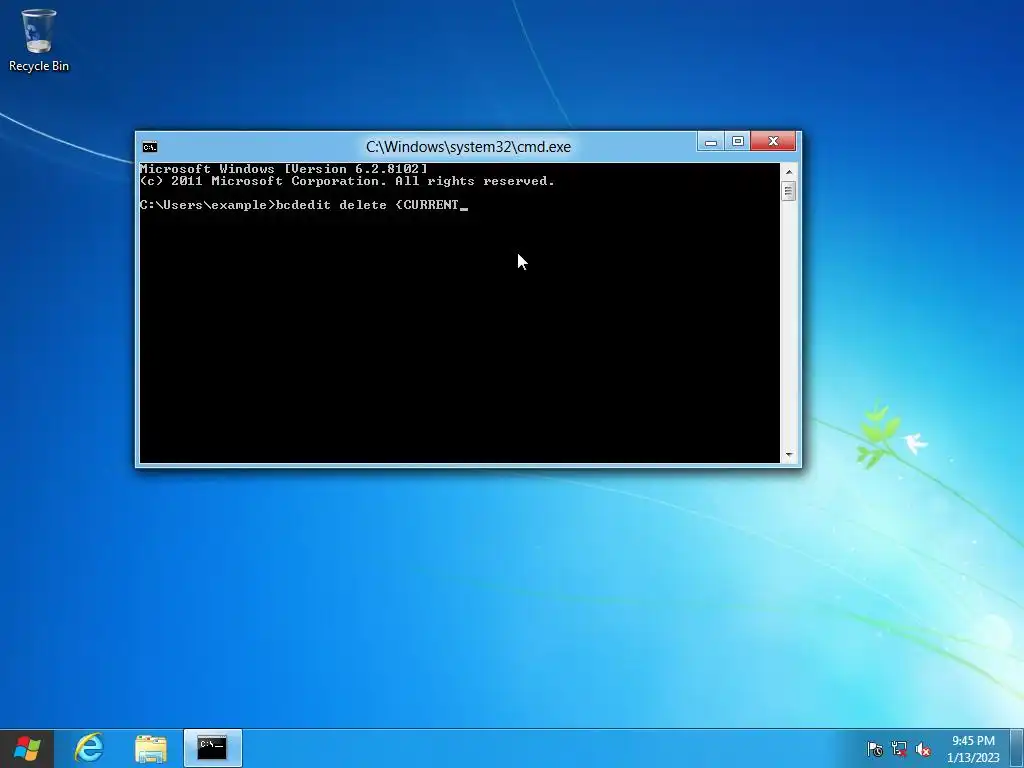
Task: Select the Command Prompt taskbar button
Action: pyautogui.click(x=213, y=748)
